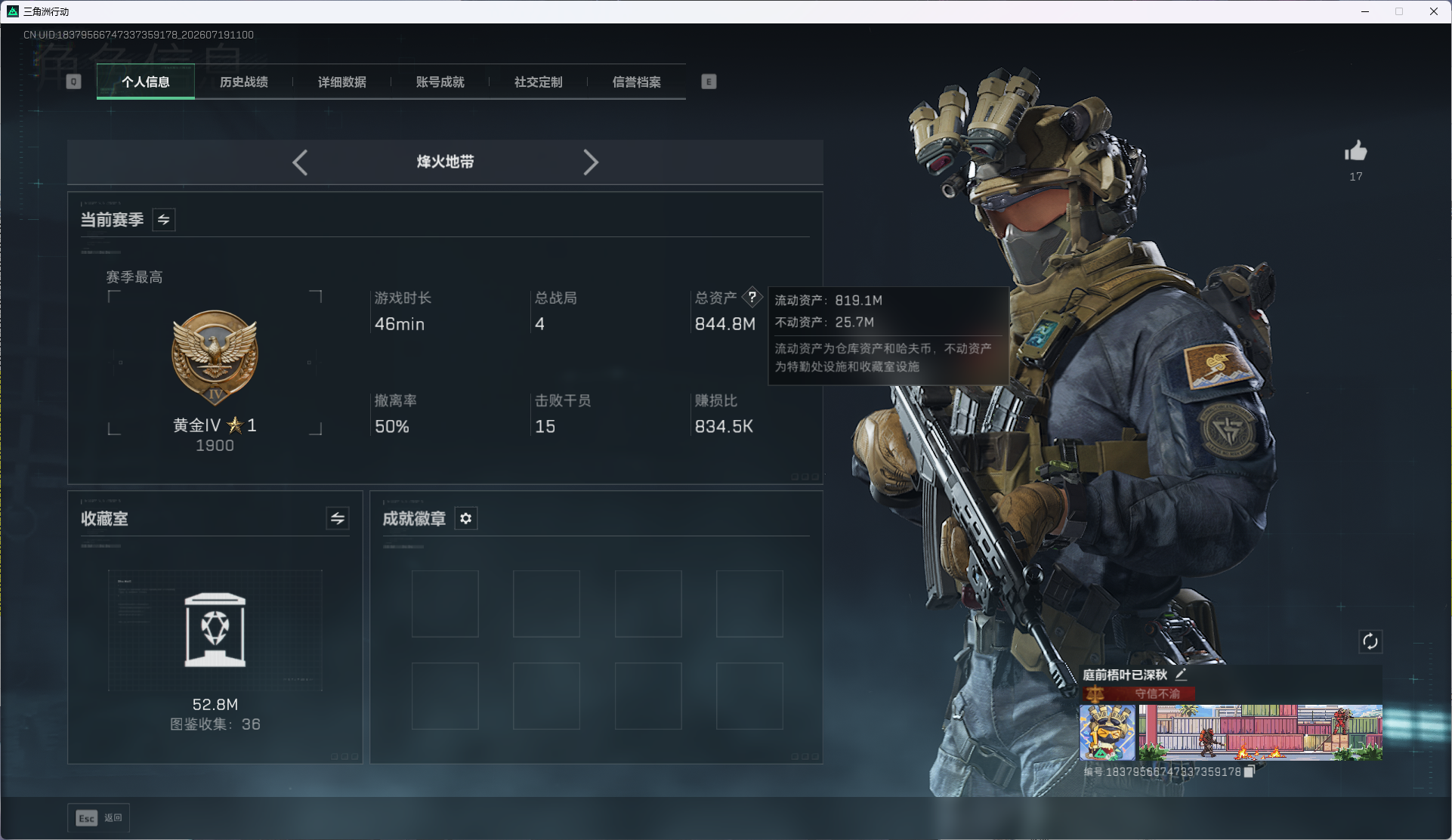
Task: Select the first empty achievement badge slot
Action: (x=445, y=604)
